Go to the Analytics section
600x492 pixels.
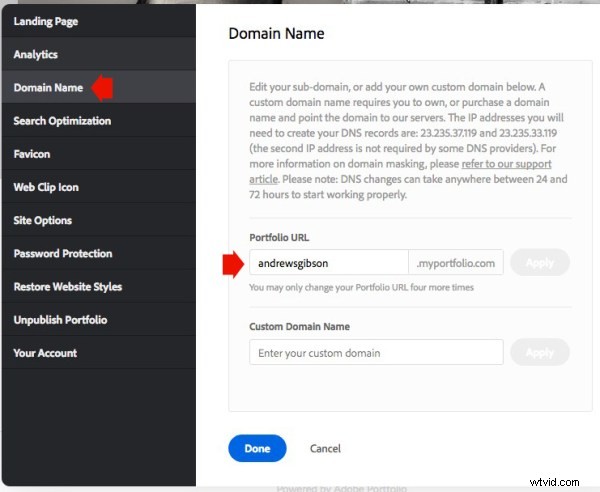click(x=36, y=54)
